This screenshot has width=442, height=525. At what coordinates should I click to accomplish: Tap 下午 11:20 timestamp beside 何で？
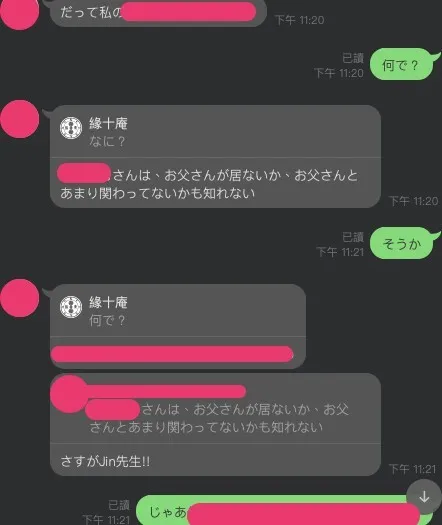point(339,73)
